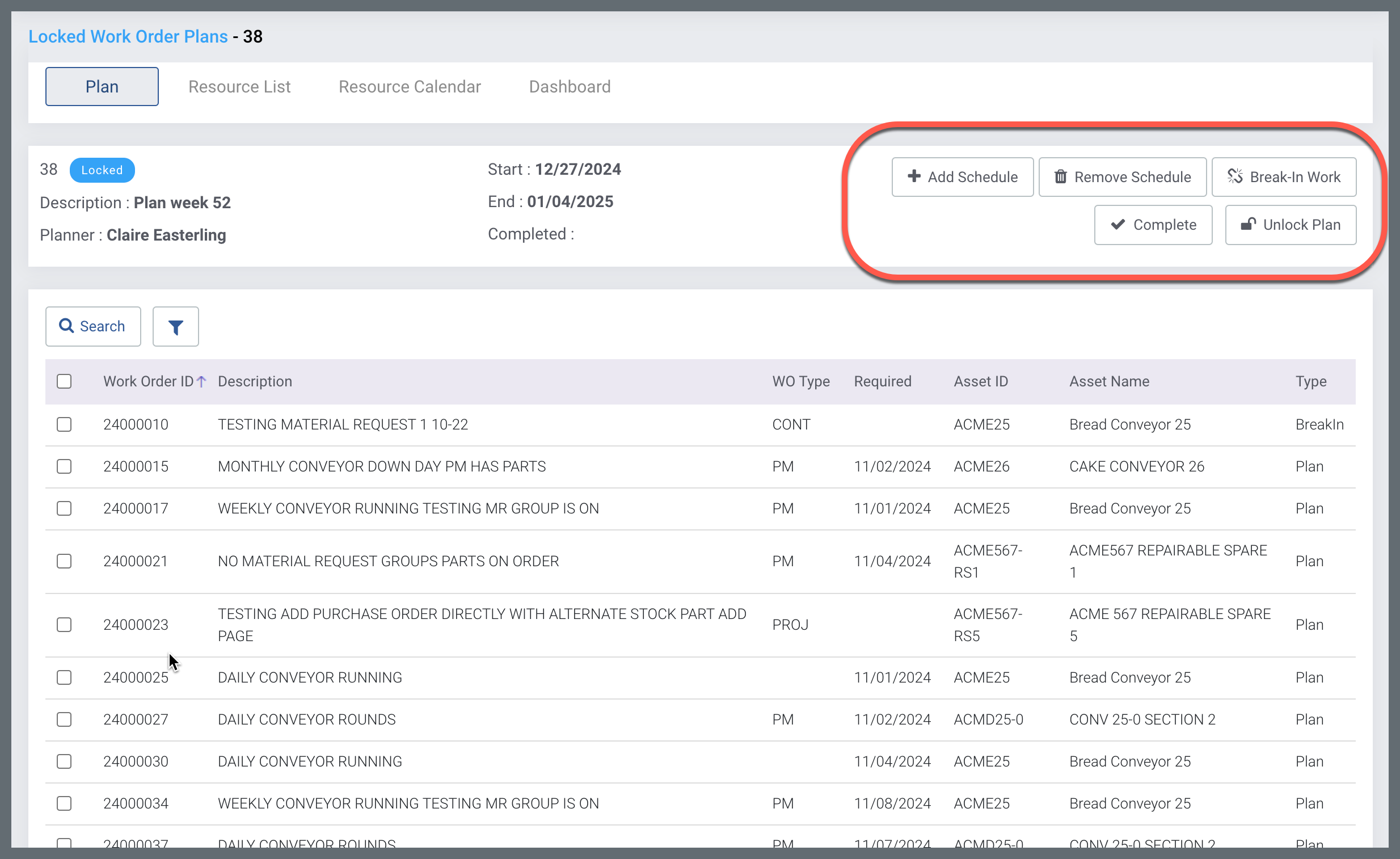Check the box for work order 24000010
The height and width of the screenshot is (859, 1400).
pos(64,425)
